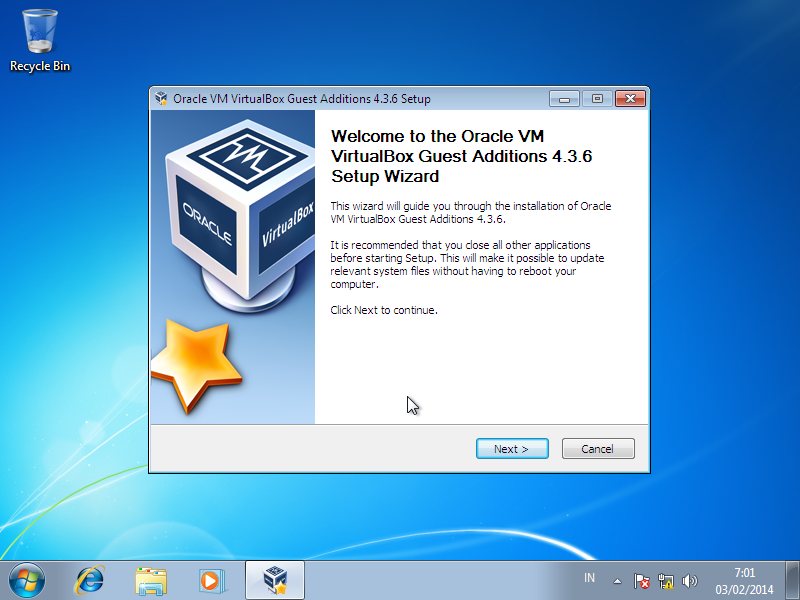Open the Windows Start menu

pyautogui.click(x=27, y=581)
